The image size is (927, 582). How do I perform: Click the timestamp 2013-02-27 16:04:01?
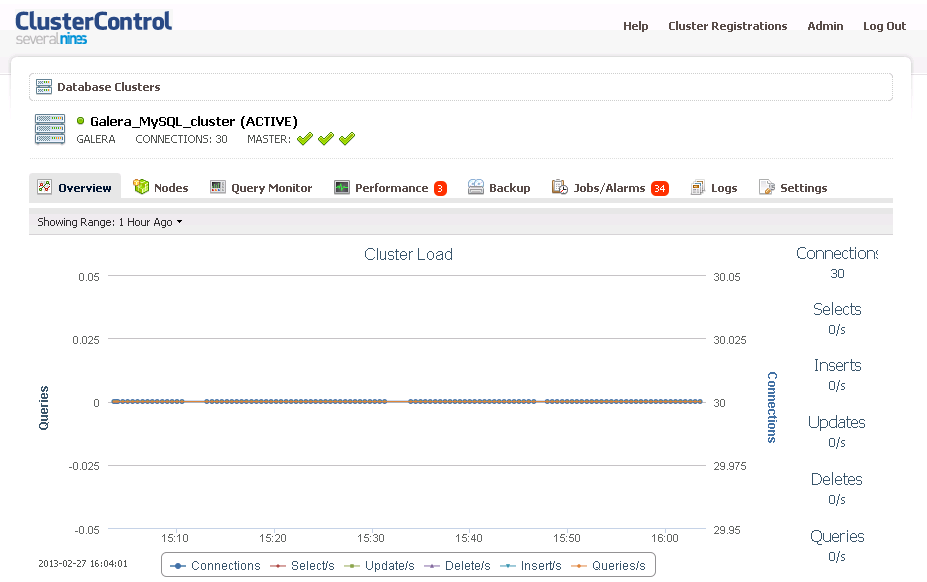tap(83, 564)
